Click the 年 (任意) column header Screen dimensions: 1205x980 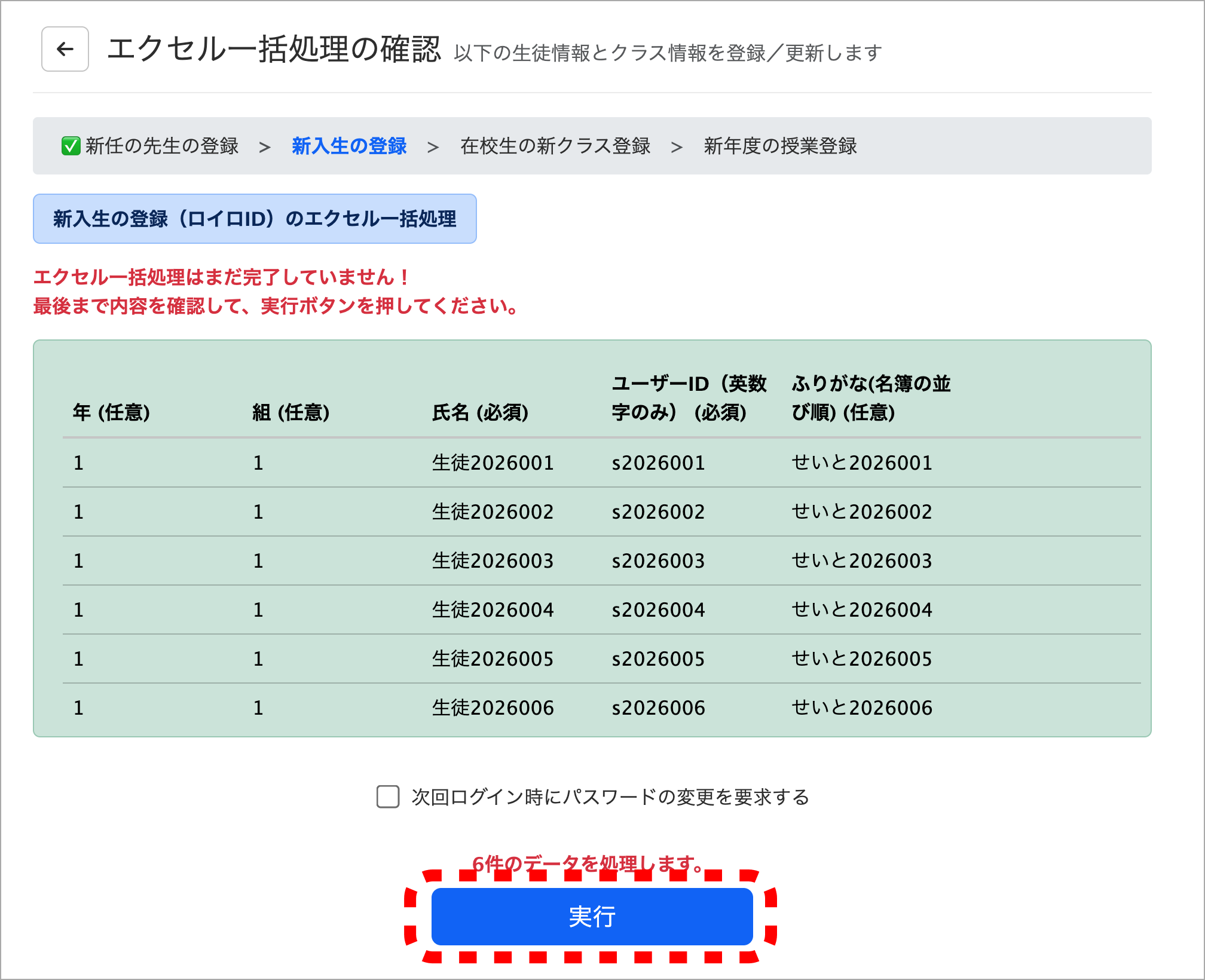111,412
